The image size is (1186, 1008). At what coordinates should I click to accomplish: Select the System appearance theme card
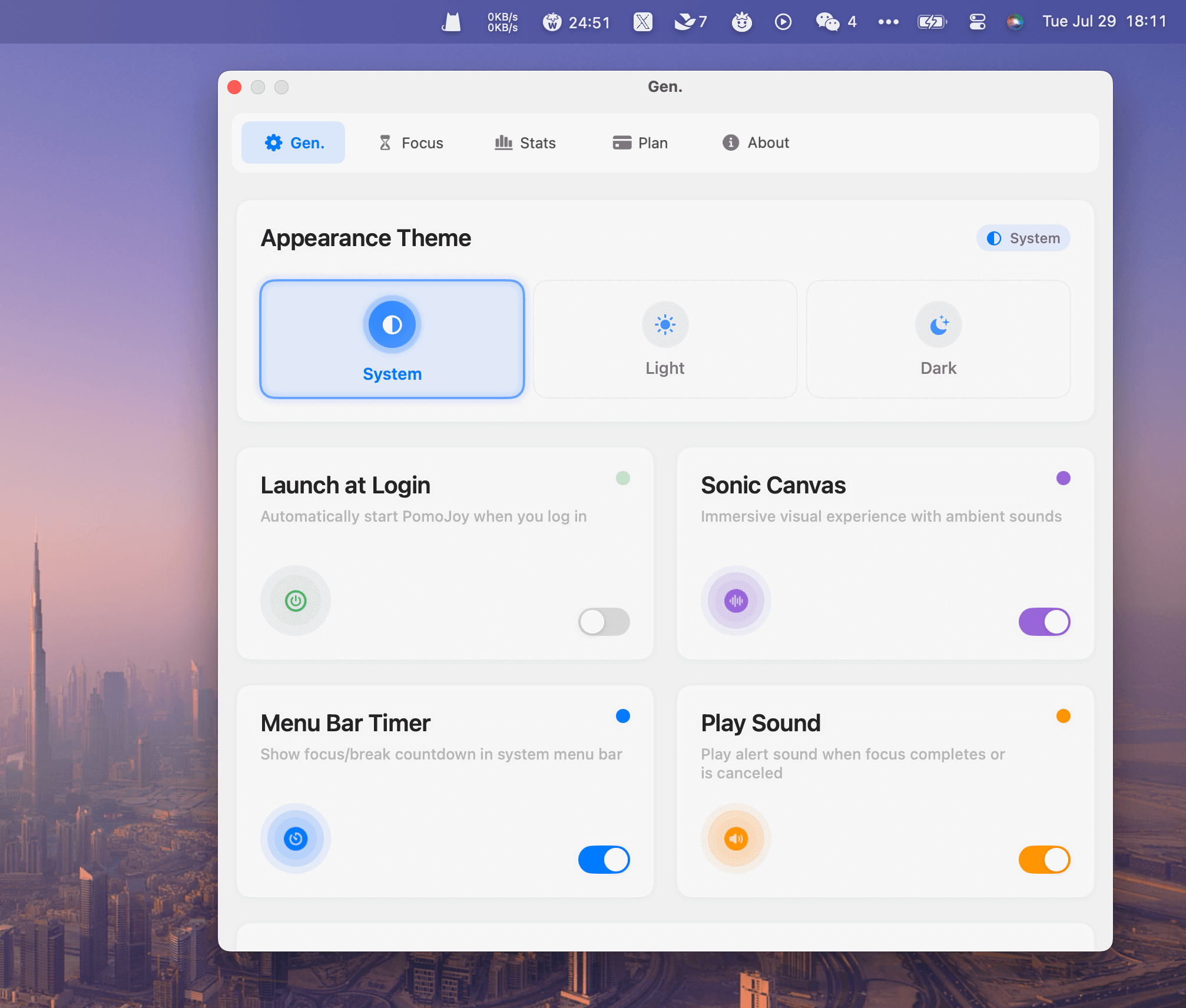pos(392,339)
